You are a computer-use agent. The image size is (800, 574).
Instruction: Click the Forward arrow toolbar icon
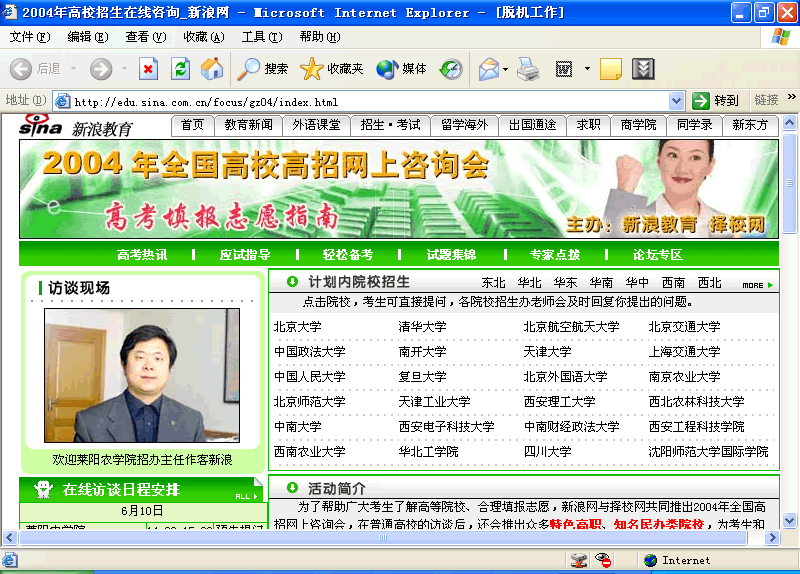[101, 69]
